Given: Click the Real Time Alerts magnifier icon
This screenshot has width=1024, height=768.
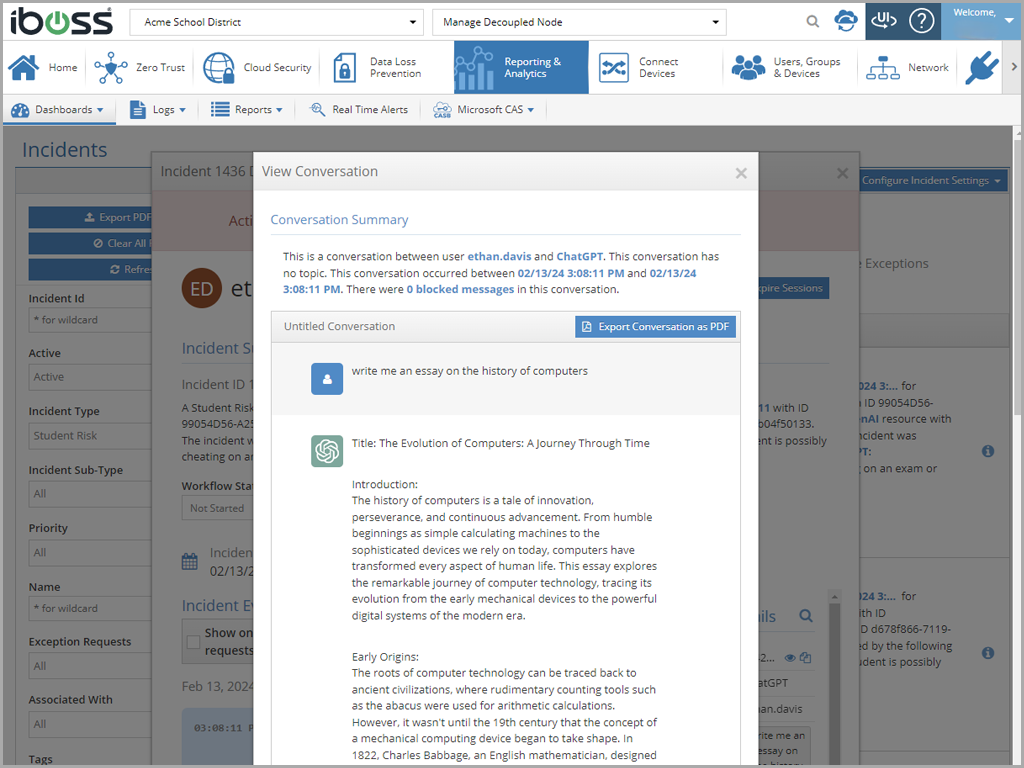Looking at the screenshot, I should tap(317, 109).
